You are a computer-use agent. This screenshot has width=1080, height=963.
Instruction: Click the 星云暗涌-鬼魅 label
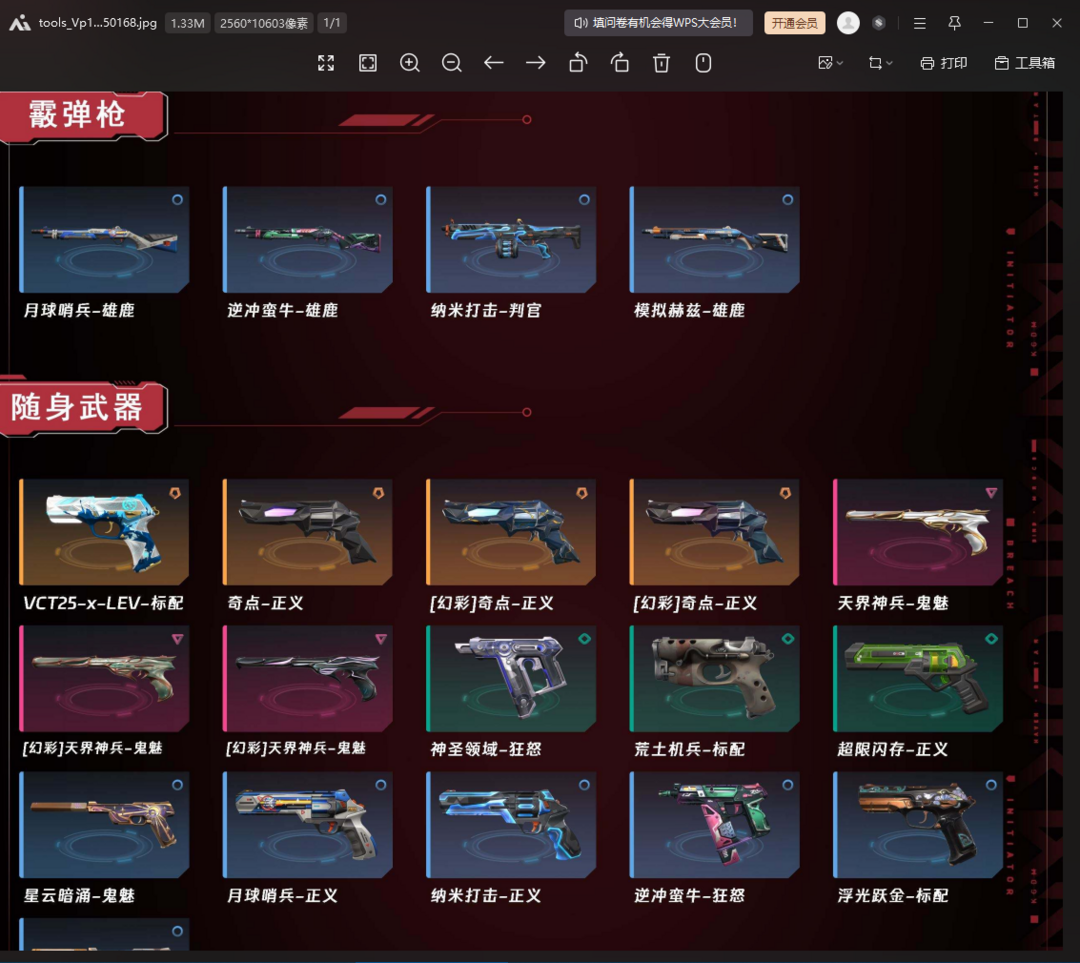(x=79, y=895)
